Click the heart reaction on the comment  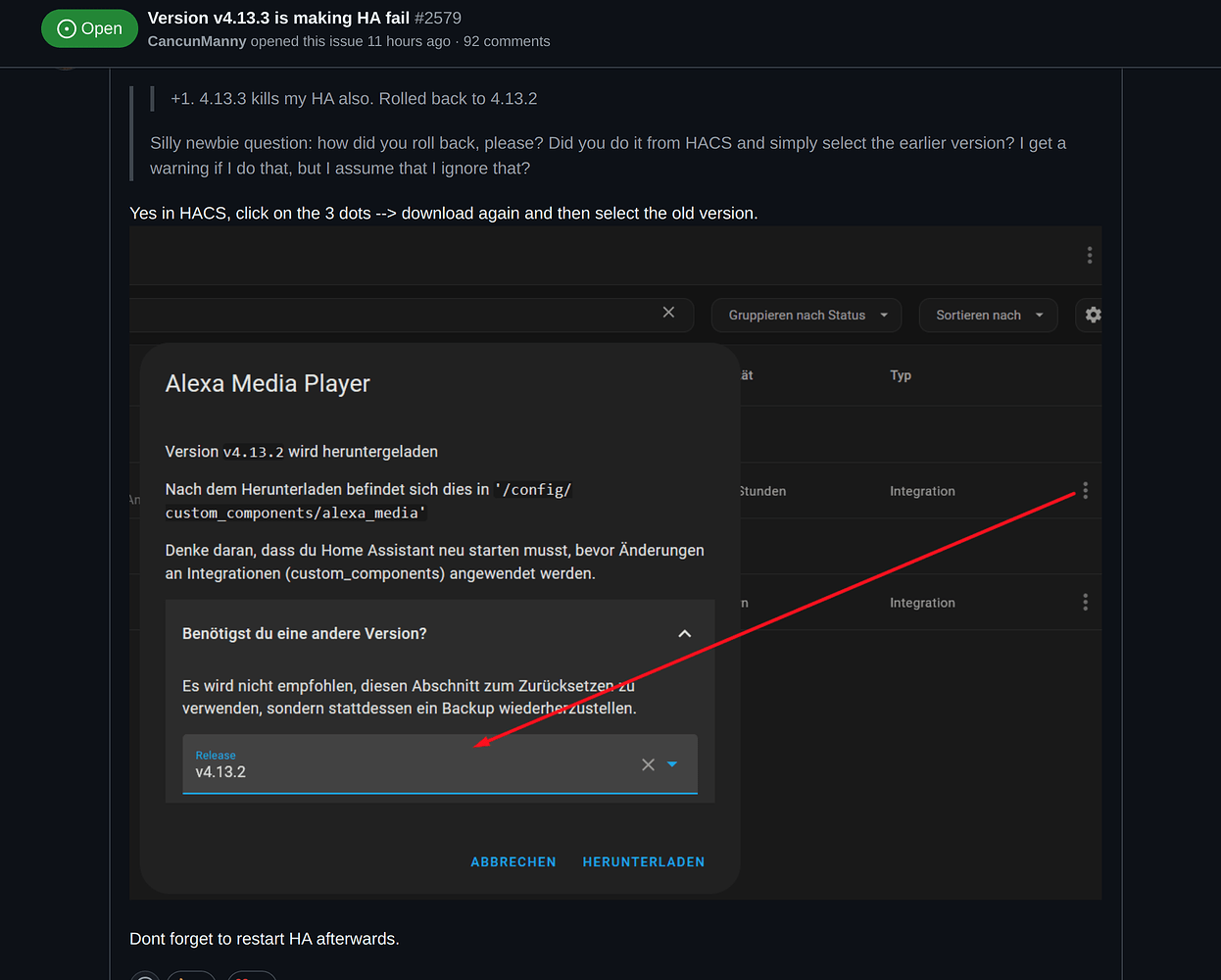click(x=251, y=975)
